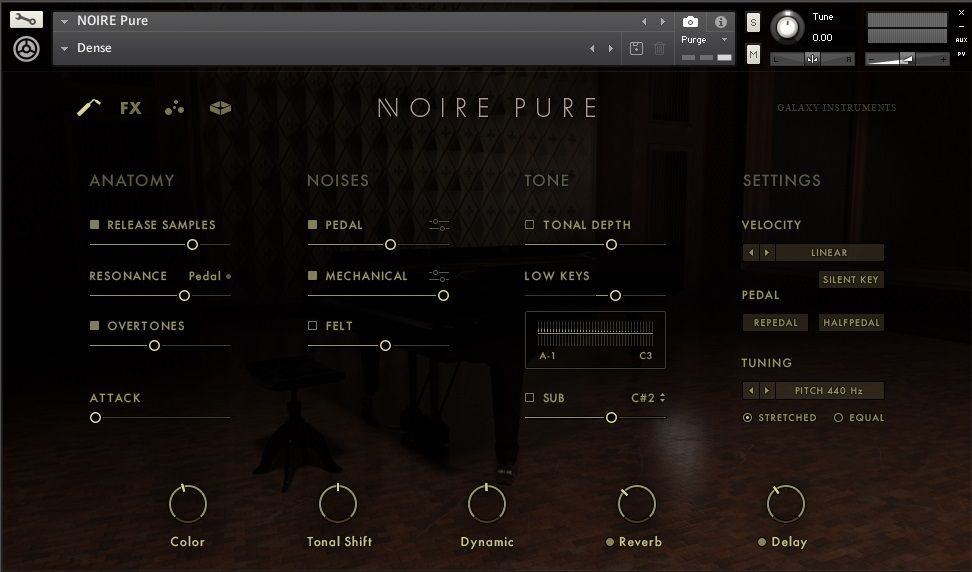This screenshot has height=572, width=972.
Task: Switch Resonance mode labeled Pedal
Action: pos(210,276)
